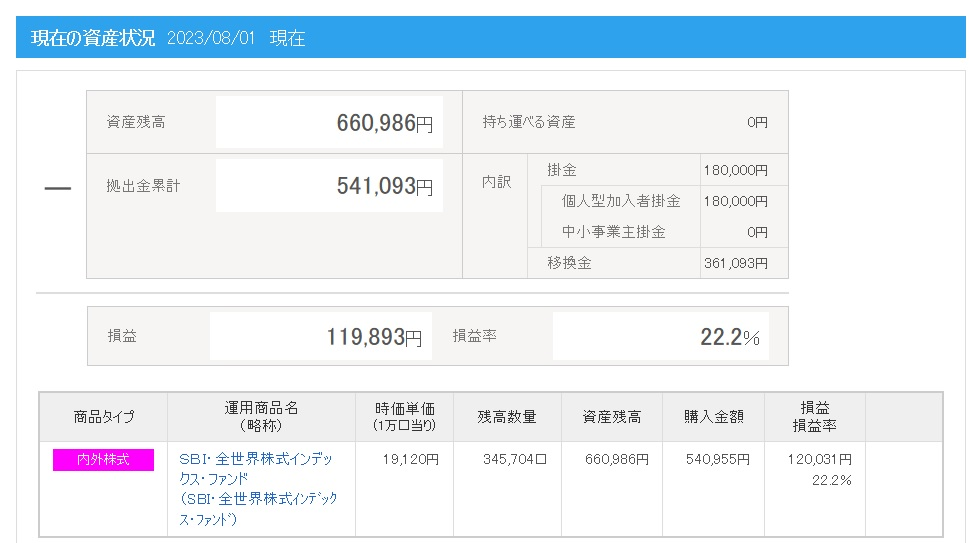Click the 移換金 row showing 361,093円
Viewport: 969px width, 543px height.
[x=657, y=263]
